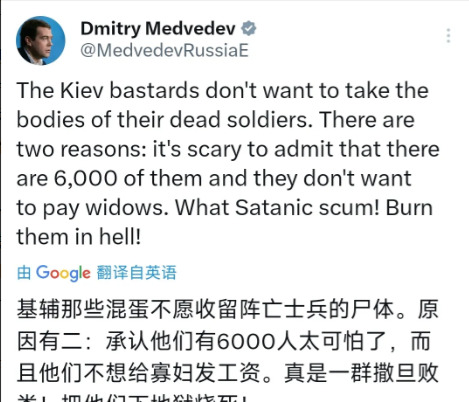Viewport: 469px width, 402px height.
Task: Click the 翻译自英语 translation link
Action: tap(136, 273)
